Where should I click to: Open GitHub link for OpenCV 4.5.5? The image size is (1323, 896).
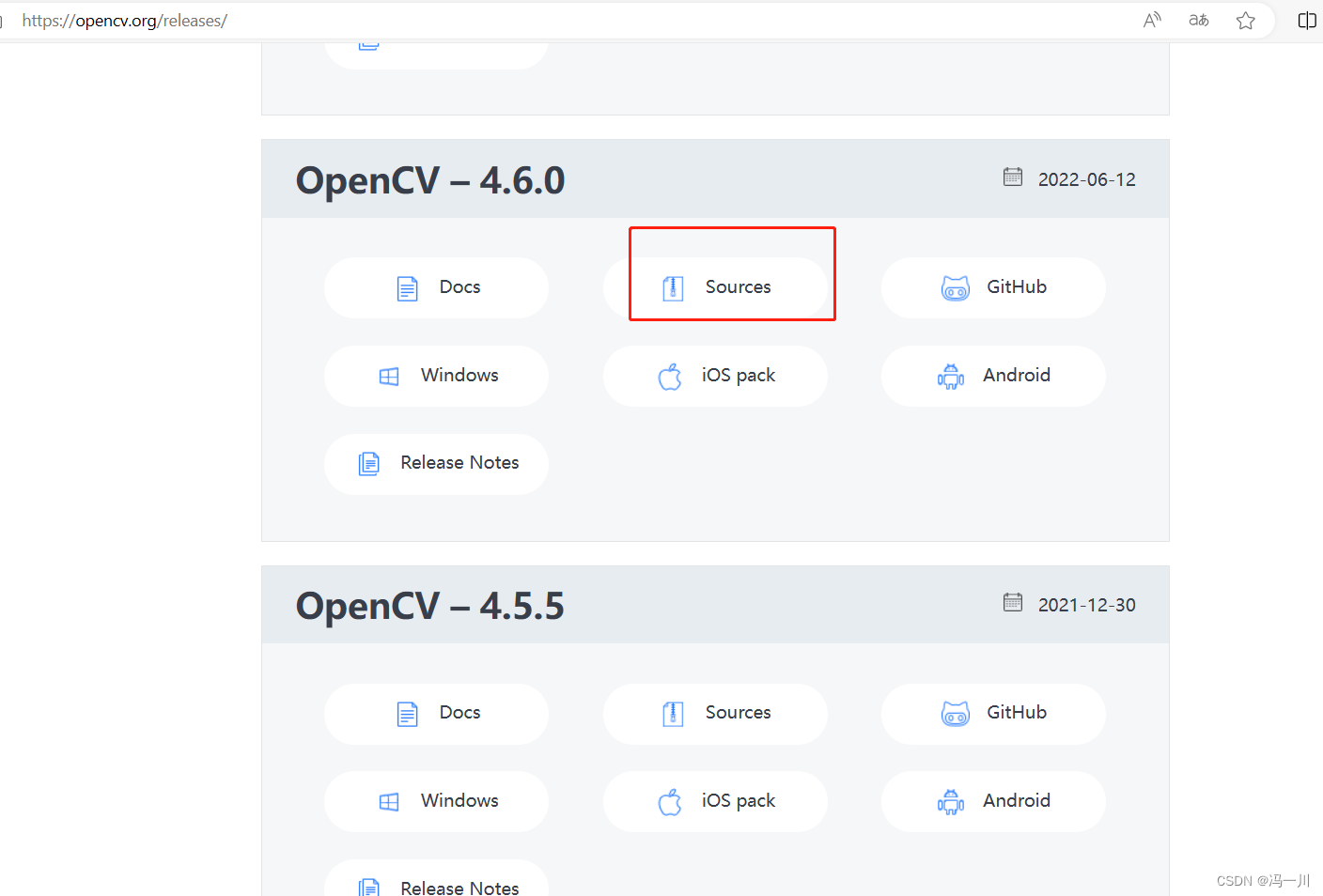993,714
